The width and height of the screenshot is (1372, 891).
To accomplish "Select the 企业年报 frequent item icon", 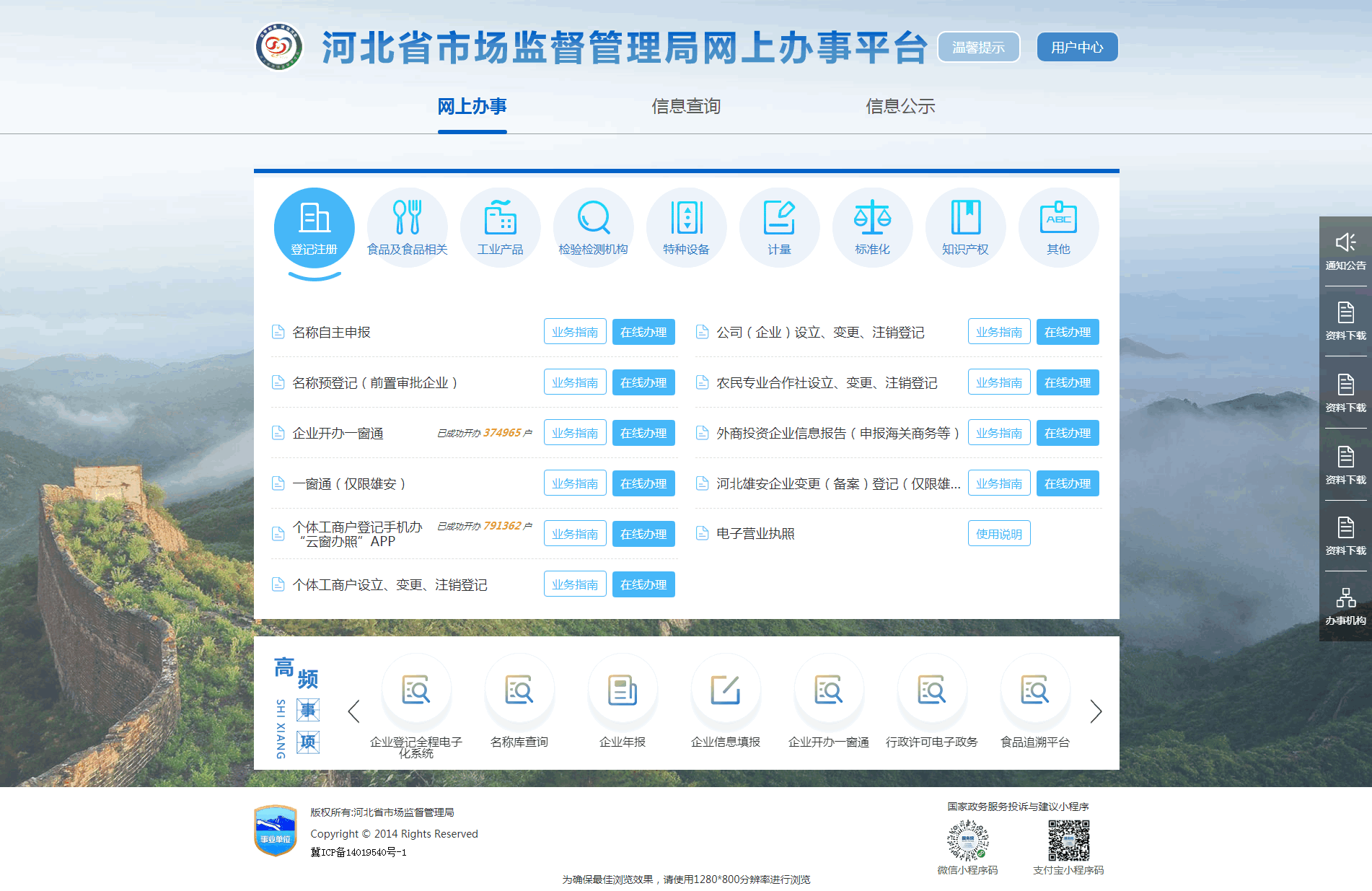I will [x=622, y=689].
